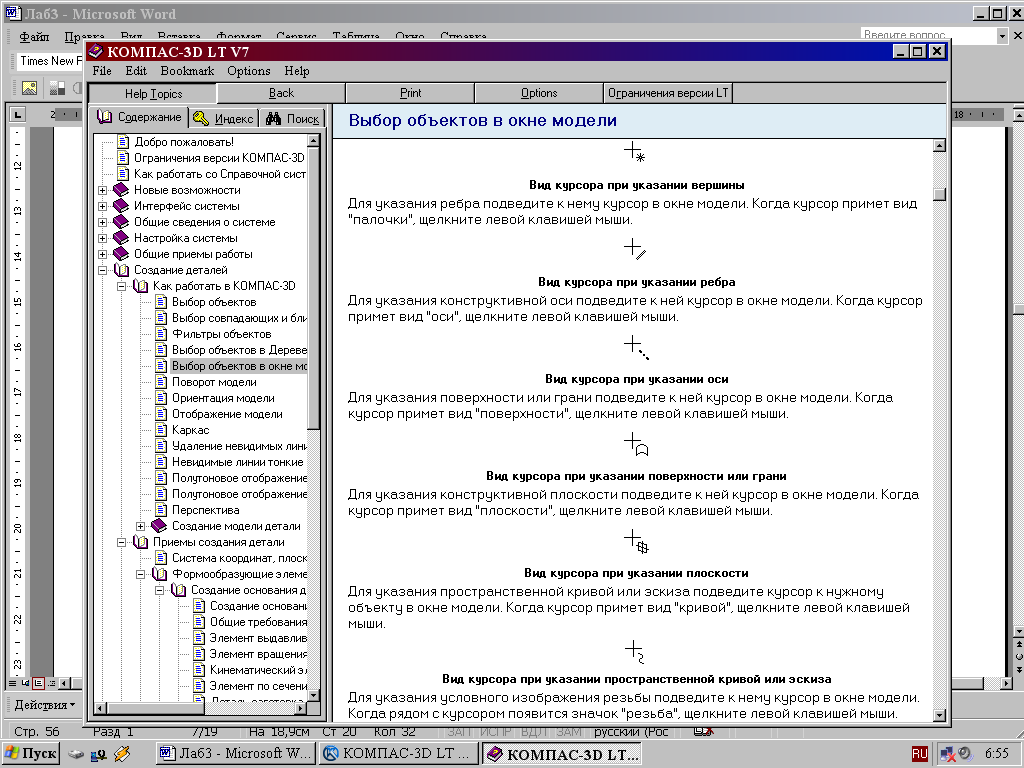
Task: Click the edge cursor image in help text
Action: click(x=635, y=249)
